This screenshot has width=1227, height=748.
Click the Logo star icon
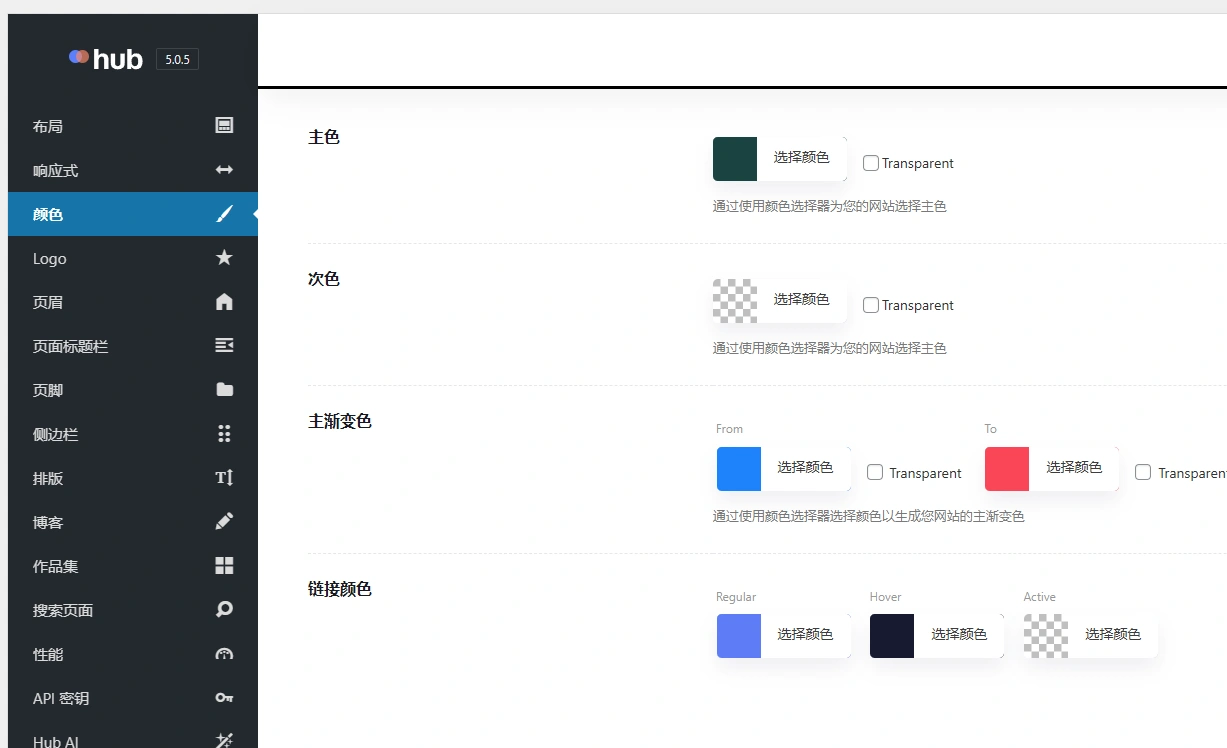222,257
